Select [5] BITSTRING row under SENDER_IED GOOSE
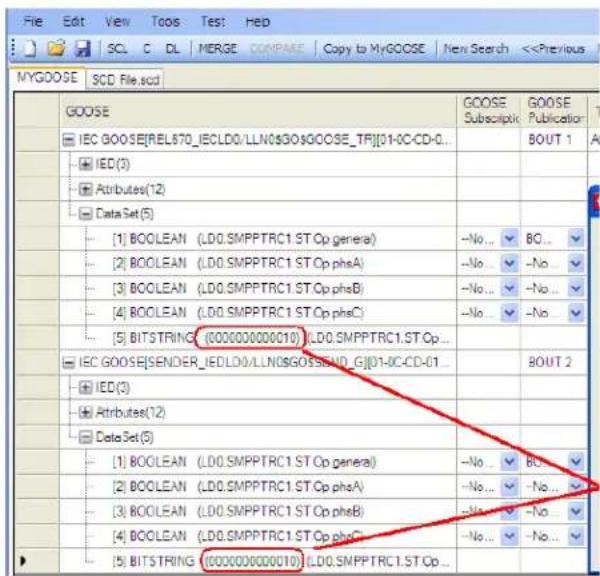This screenshot has width=600, height=576. pyautogui.click(x=281, y=561)
